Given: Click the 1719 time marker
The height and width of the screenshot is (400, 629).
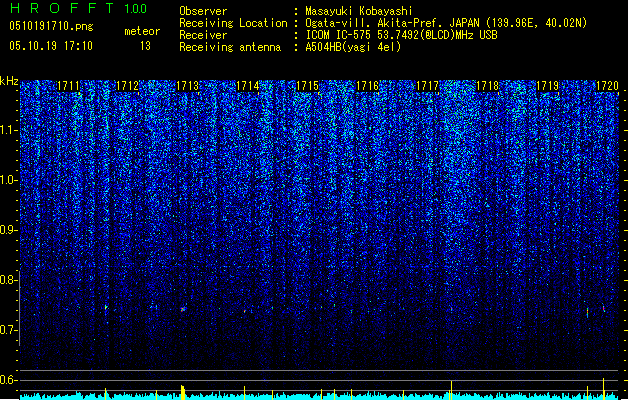Looking at the screenshot, I should pyautogui.click(x=548, y=86).
